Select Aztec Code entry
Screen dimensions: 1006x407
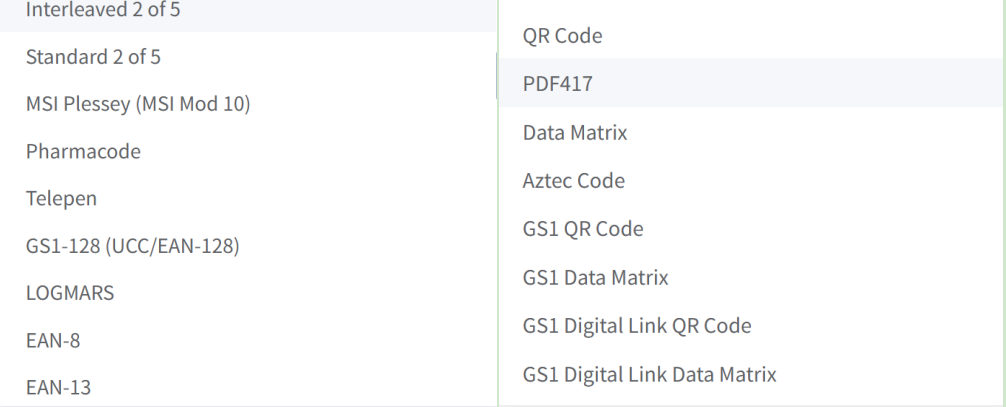coord(573,181)
